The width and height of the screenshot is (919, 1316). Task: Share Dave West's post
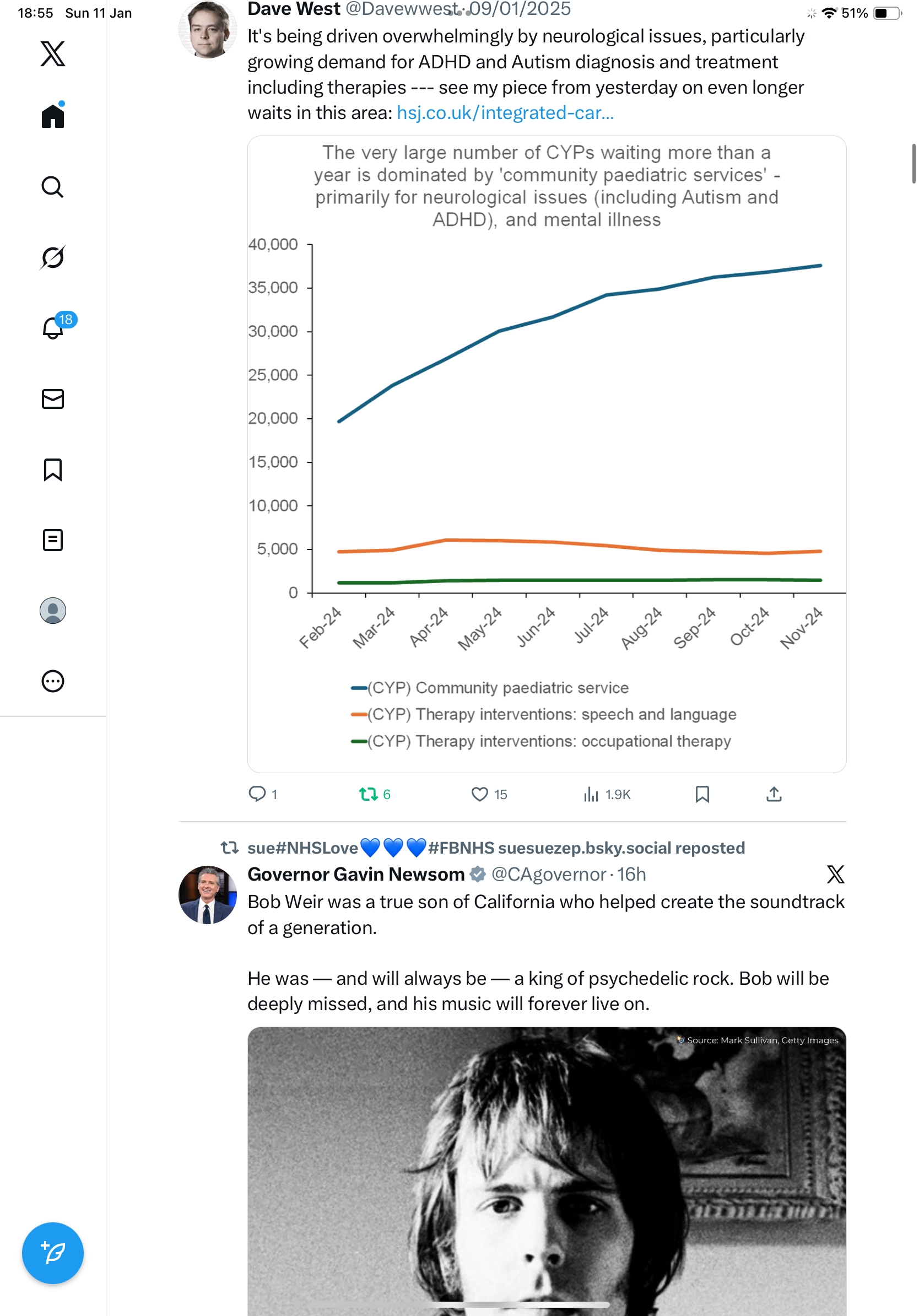point(774,794)
